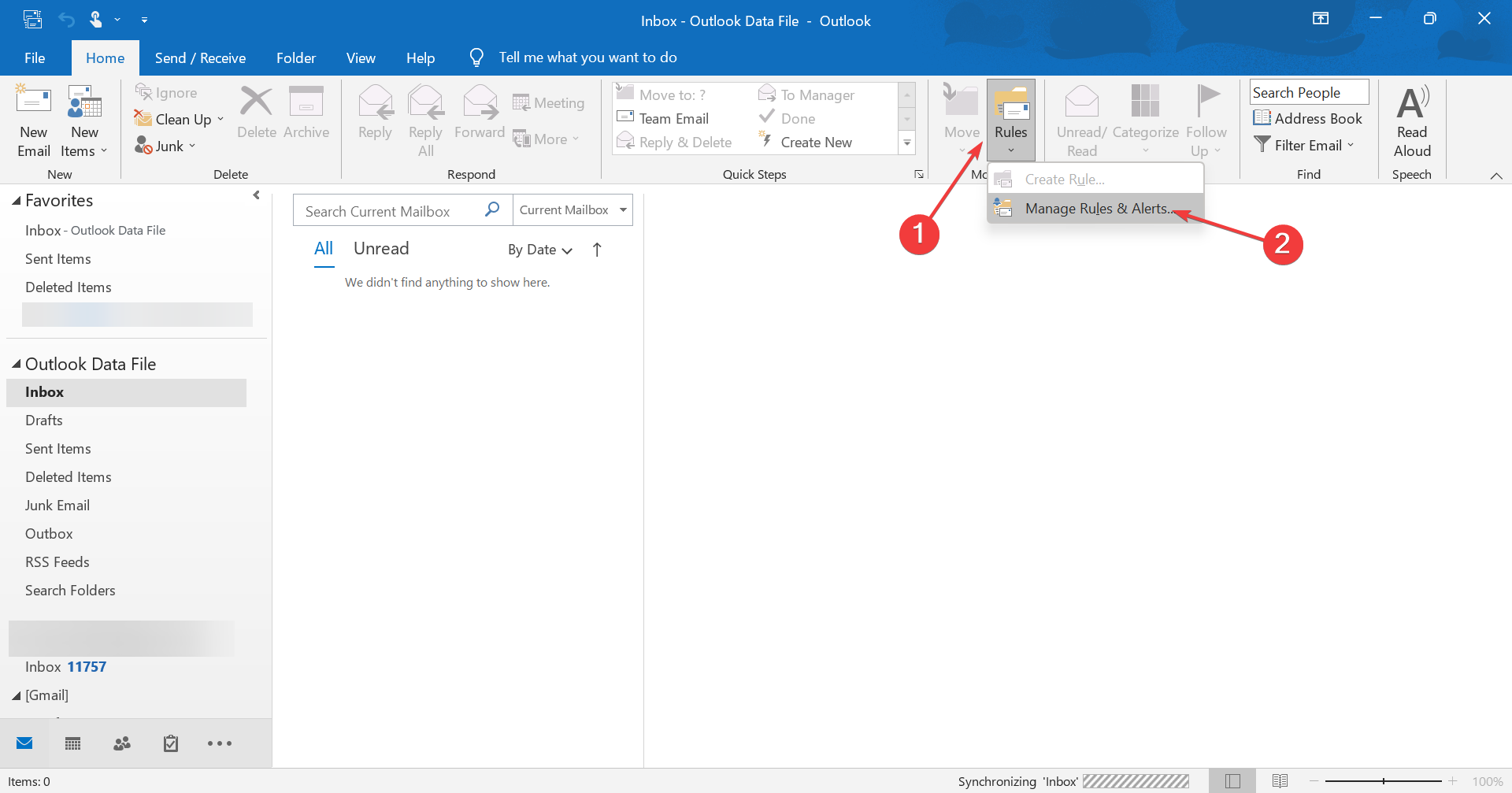The height and width of the screenshot is (793, 1512).
Task: Switch to Mail view icon
Action: click(24, 743)
